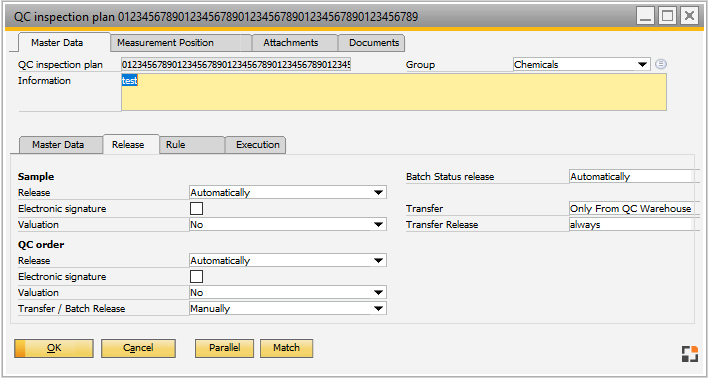Click the 'Sample' section heading
Image resolution: width=710 pixels, height=381 pixels.
[36, 176]
